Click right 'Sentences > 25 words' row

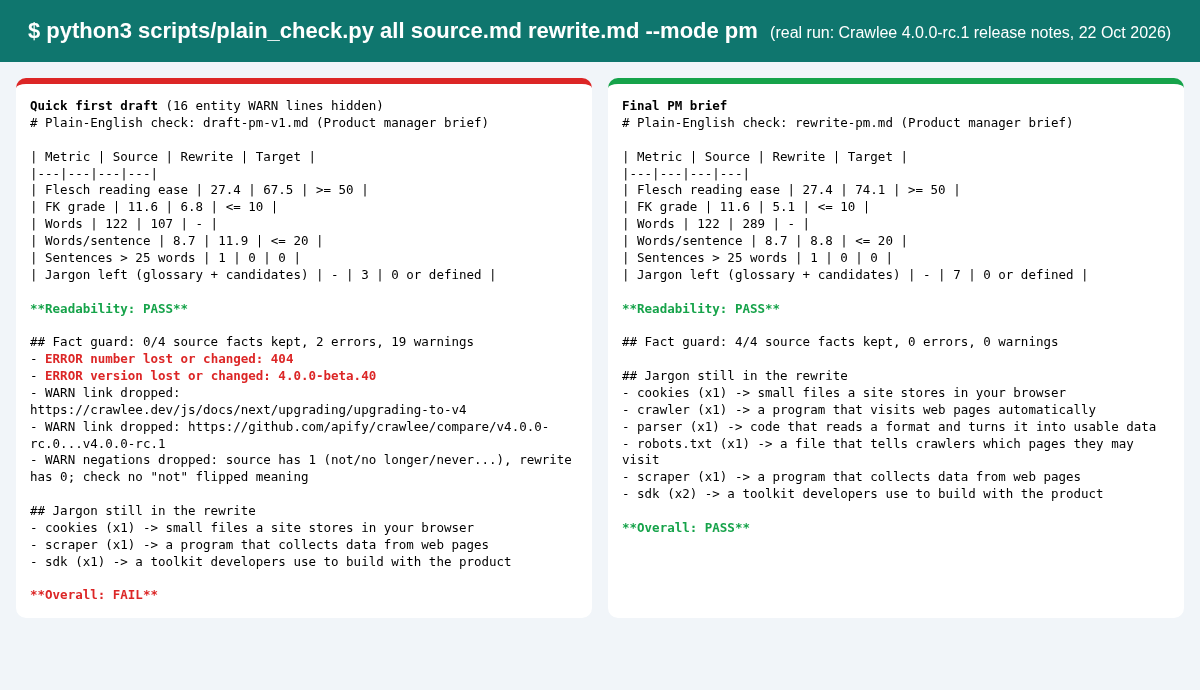click(x=757, y=258)
